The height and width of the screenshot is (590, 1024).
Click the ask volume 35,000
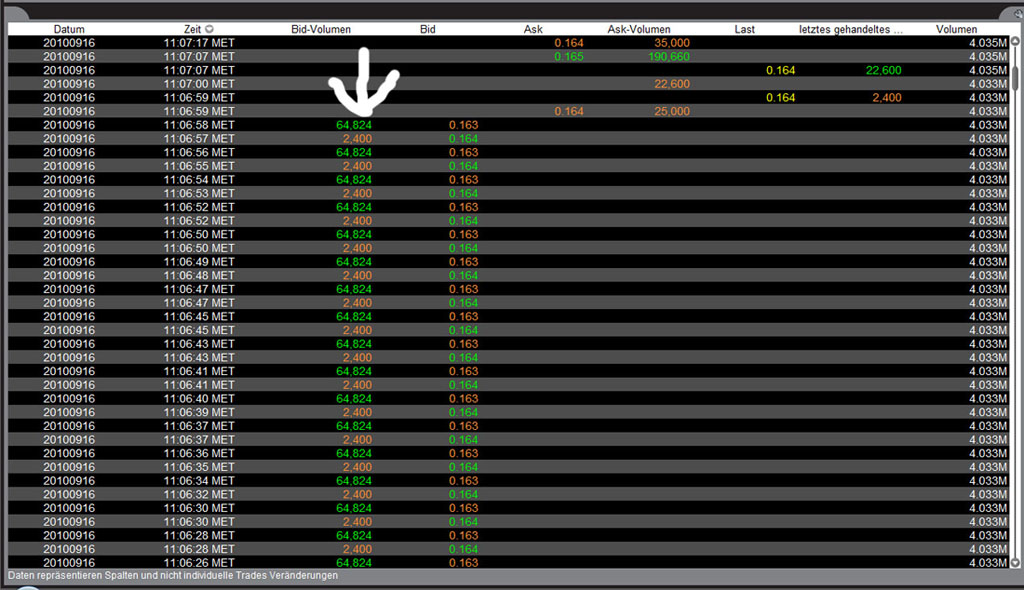(x=671, y=43)
